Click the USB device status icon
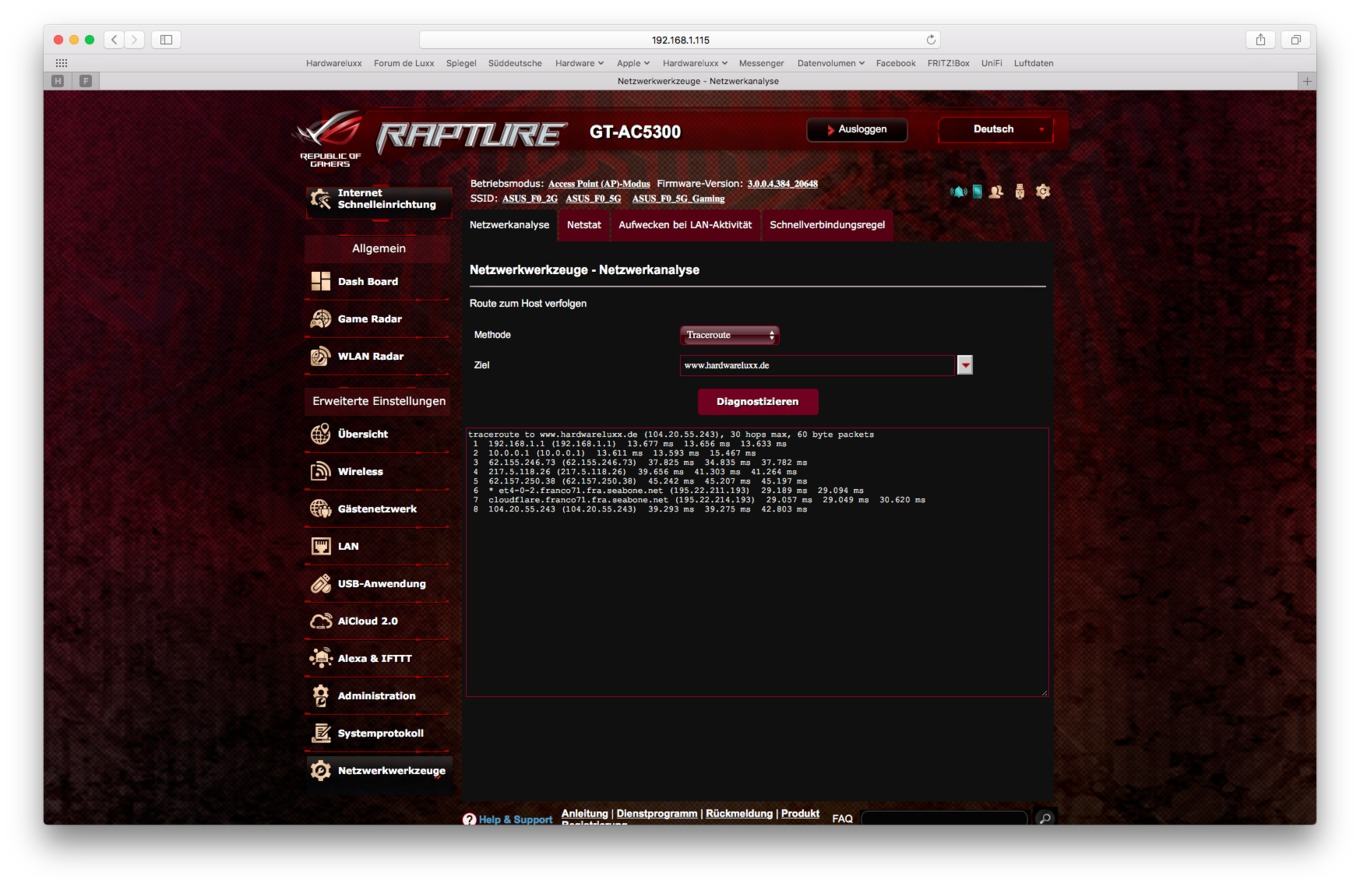This screenshot has height=887, width=1360. [x=1021, y=191]
